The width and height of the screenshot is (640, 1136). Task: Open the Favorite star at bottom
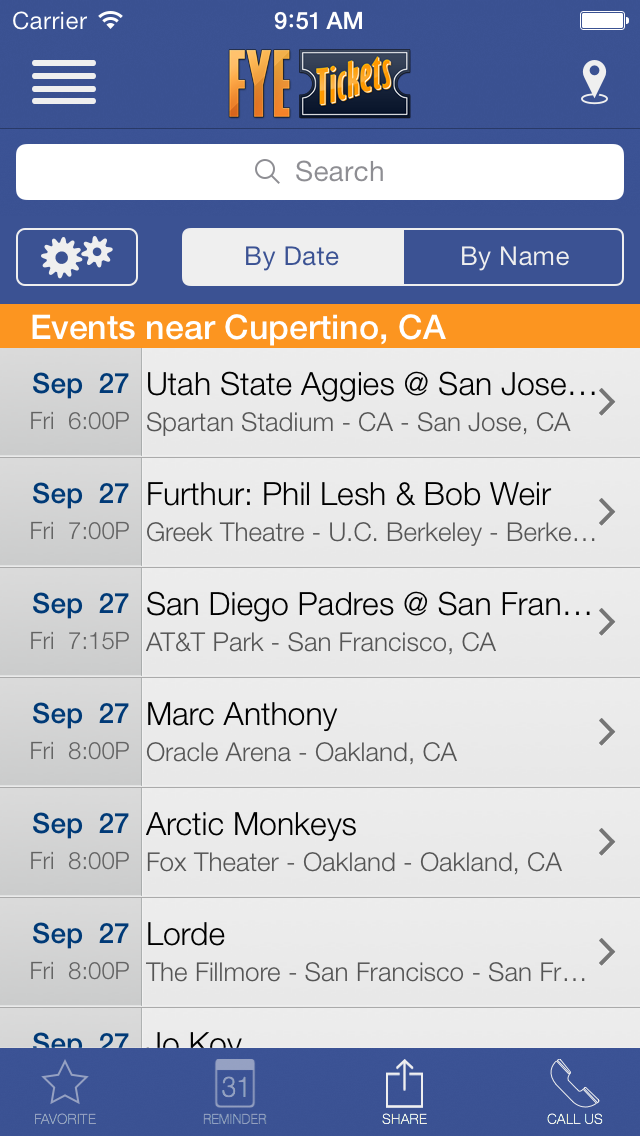tap(65, 1090)
